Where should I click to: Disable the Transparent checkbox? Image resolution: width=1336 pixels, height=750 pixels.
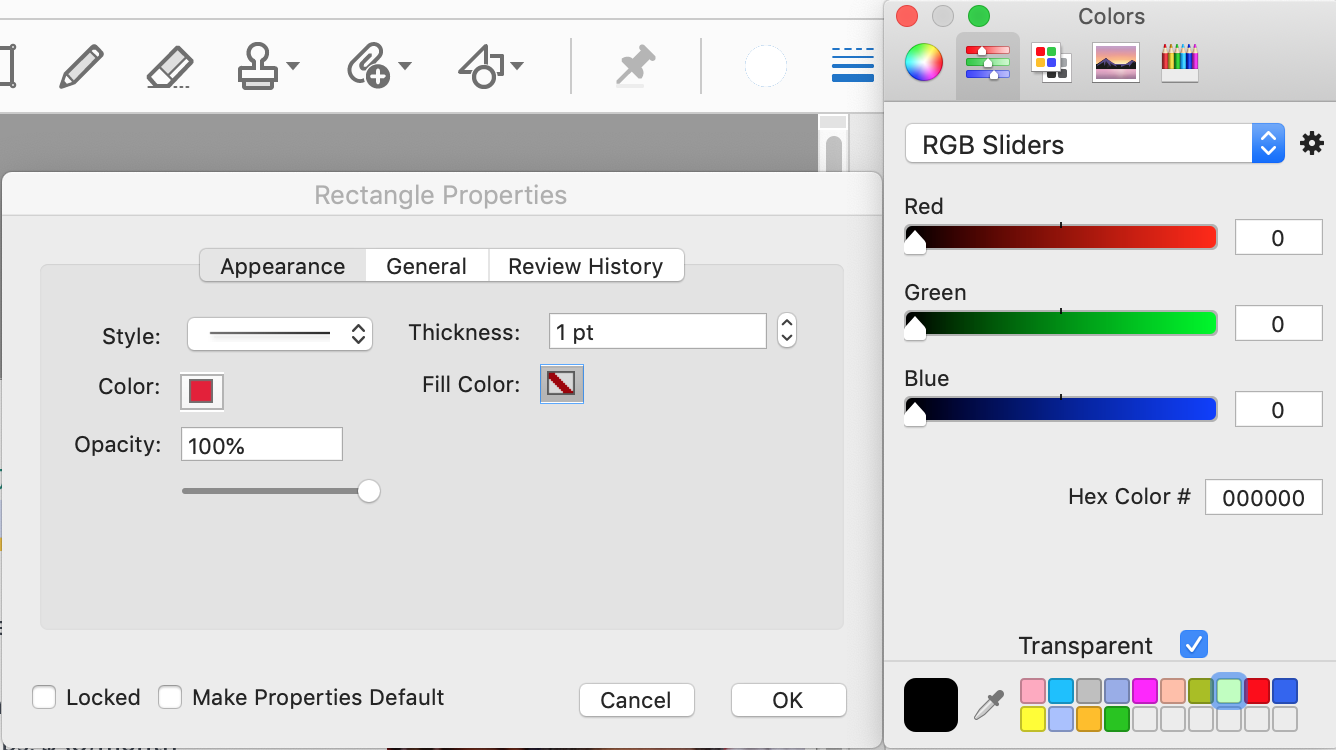point(1193,644)
